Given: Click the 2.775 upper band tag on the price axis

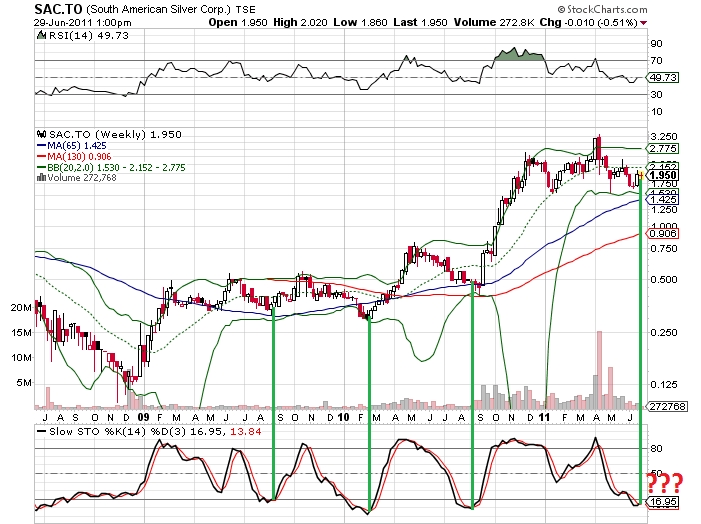Looking at the screenshot, I should pyautogui.click(x=663, y=148).
